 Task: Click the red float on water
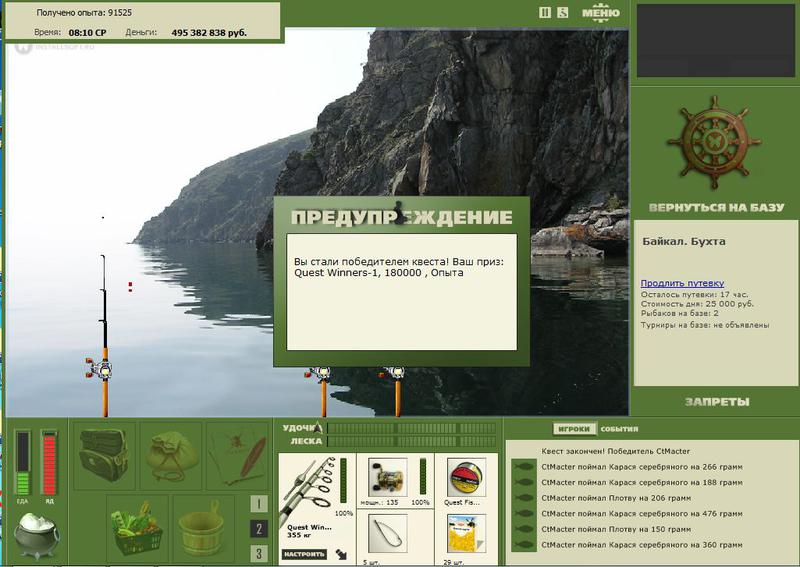(x=131, y=287)
